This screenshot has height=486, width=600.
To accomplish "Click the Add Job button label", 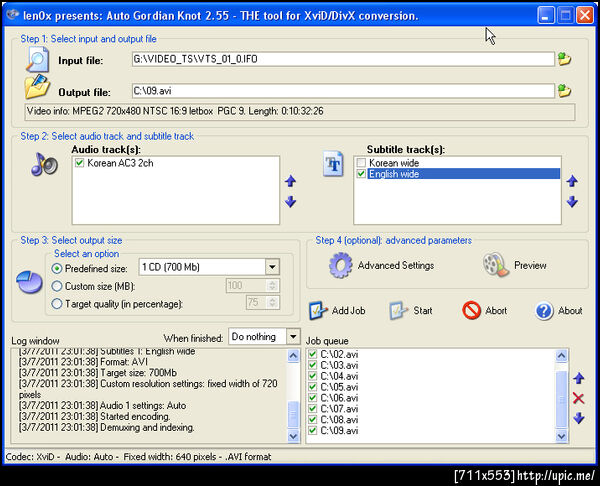I will [x=348, y=310].
